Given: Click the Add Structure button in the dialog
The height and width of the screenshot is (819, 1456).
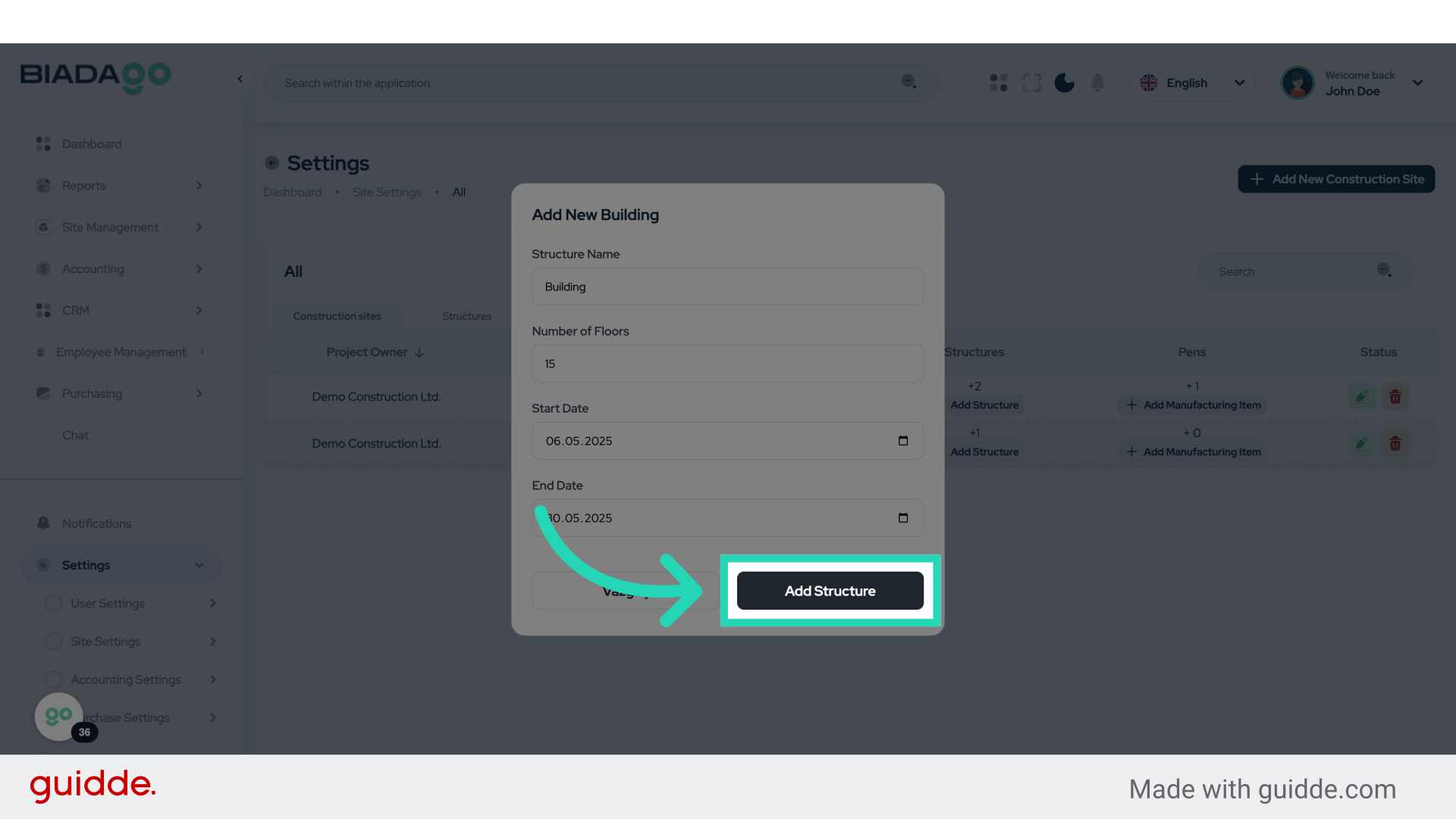Looking at the screenshot, I should (x=830, y=591).
